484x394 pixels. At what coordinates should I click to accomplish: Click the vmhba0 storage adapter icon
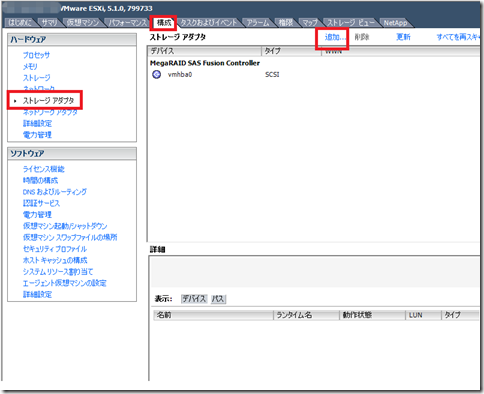tap(156, 74)
